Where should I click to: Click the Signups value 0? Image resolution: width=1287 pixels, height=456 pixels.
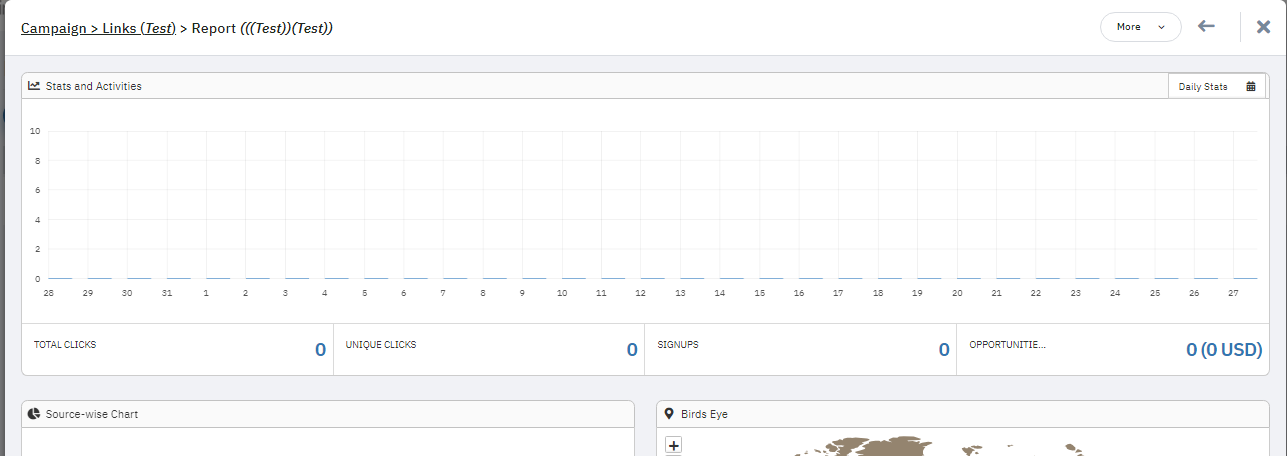(x=944, y=350)
